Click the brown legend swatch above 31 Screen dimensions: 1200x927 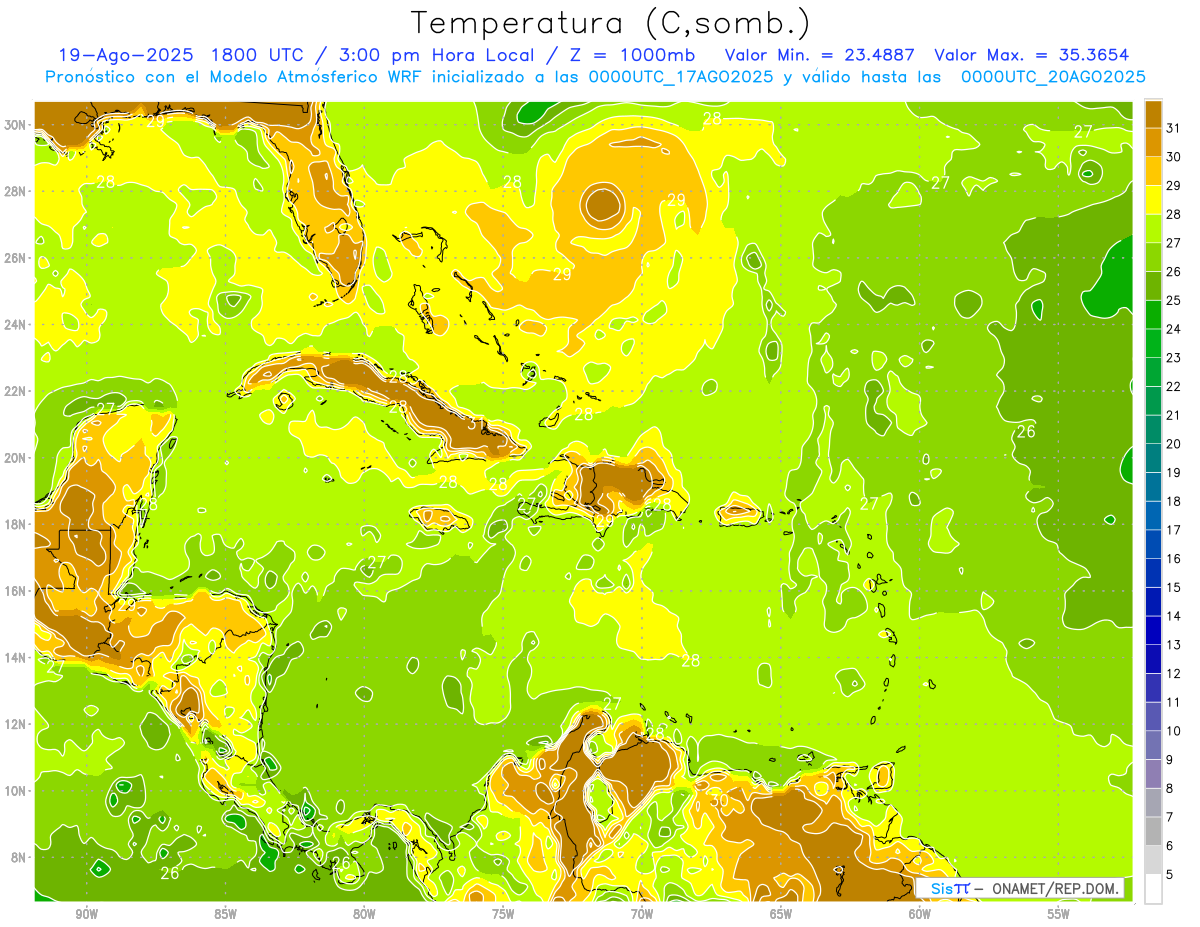[x=1153, y=114]
